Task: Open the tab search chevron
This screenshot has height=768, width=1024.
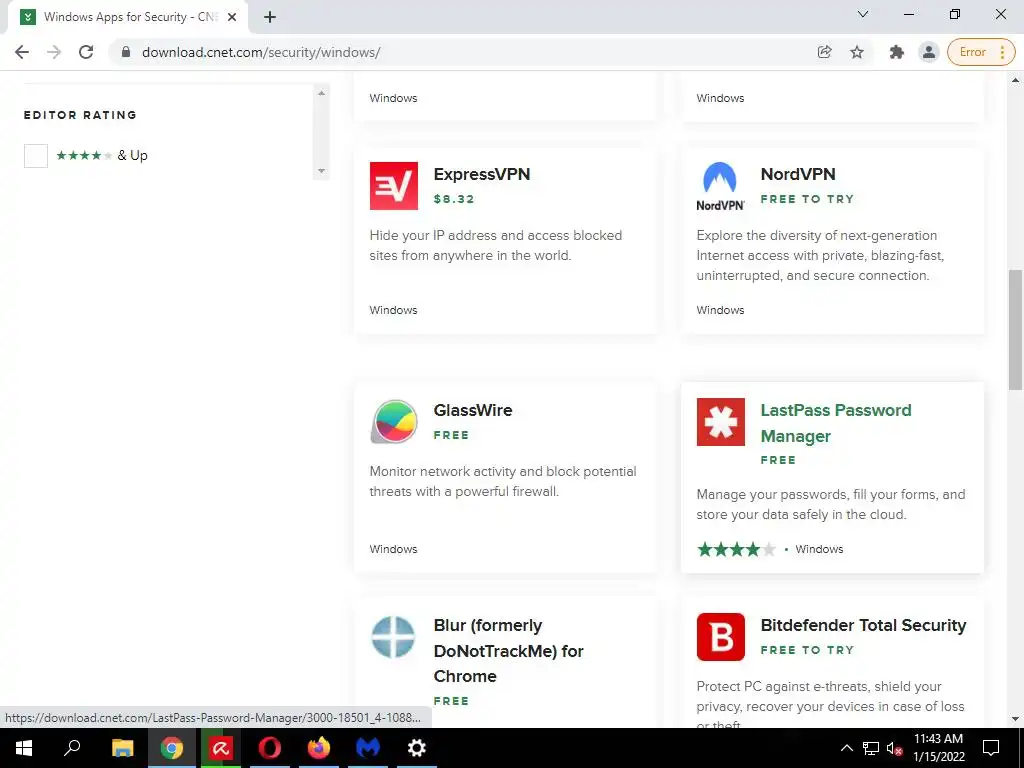Action: point(863,14)
